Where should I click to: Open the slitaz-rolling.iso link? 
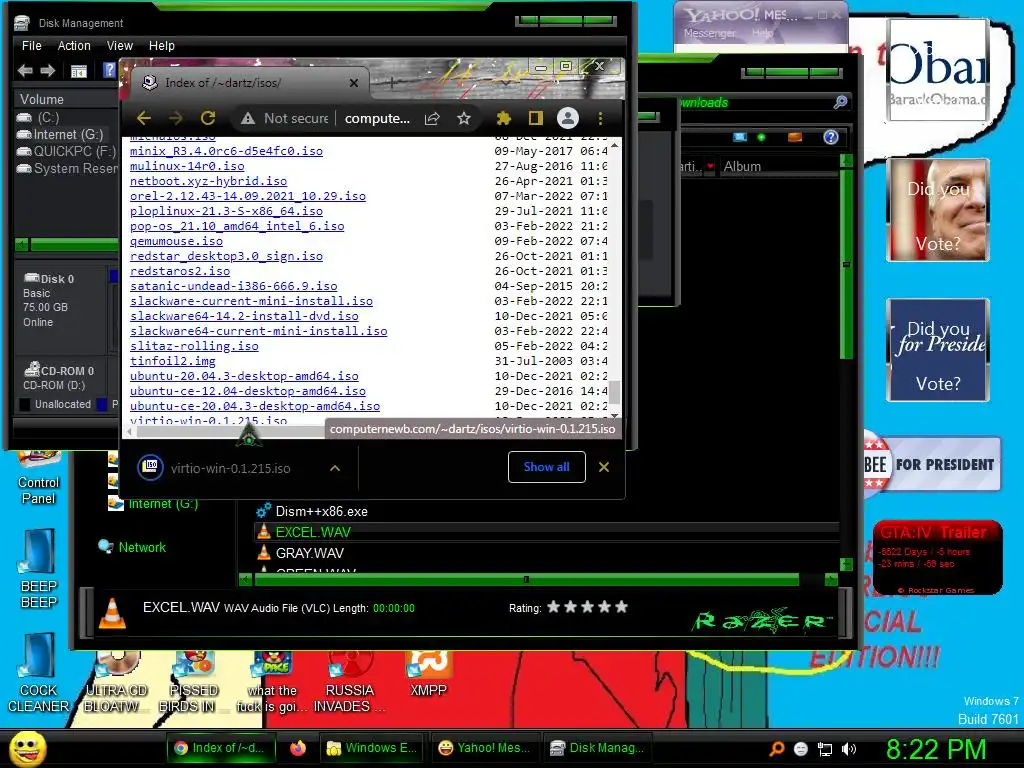194,346
